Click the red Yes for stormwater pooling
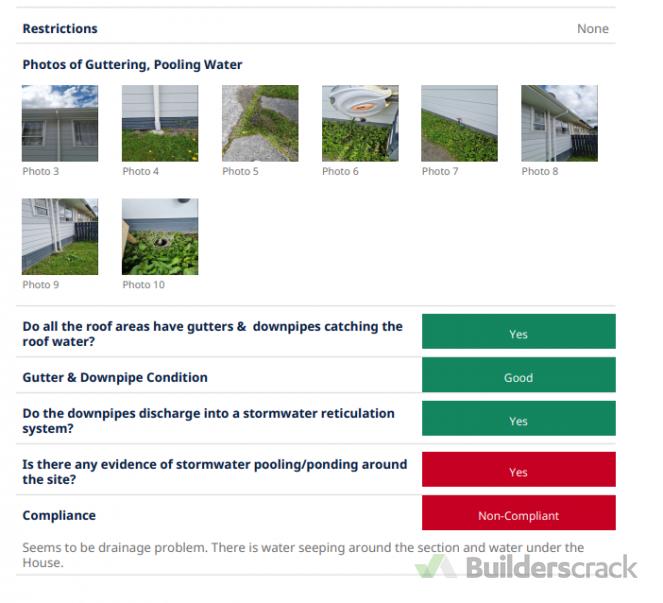The width and height of the screenshot is (663, 603). tap(518, 472)
